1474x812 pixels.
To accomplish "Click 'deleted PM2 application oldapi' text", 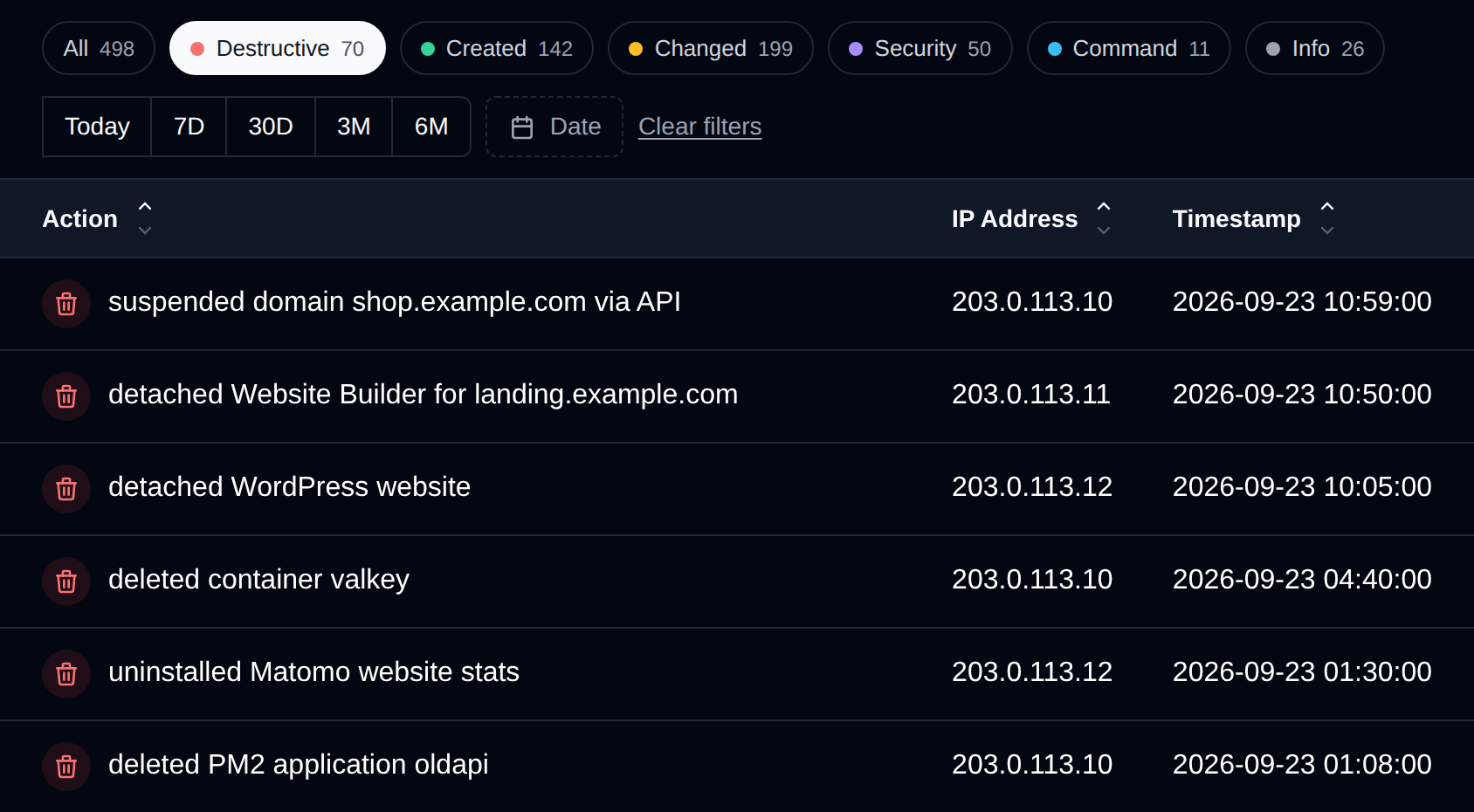I will coord(299,765).
